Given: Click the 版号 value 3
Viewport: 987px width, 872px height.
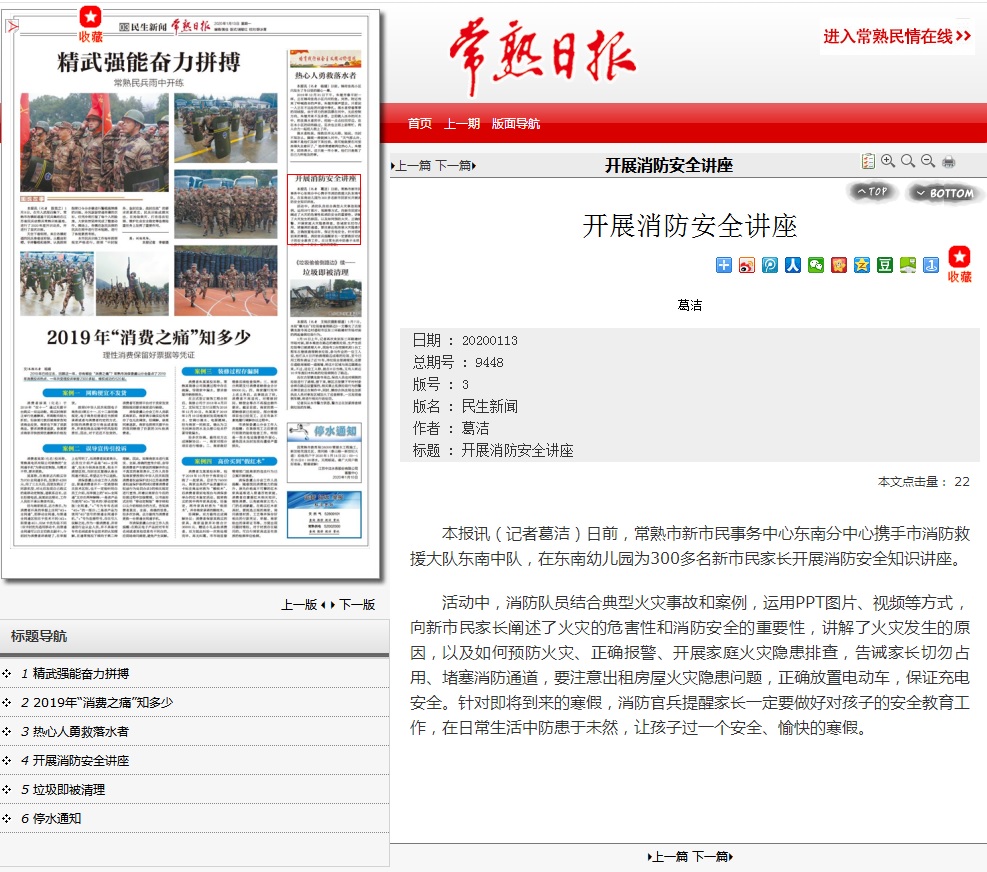Looking at the screenshot, I should click(465, 385).
